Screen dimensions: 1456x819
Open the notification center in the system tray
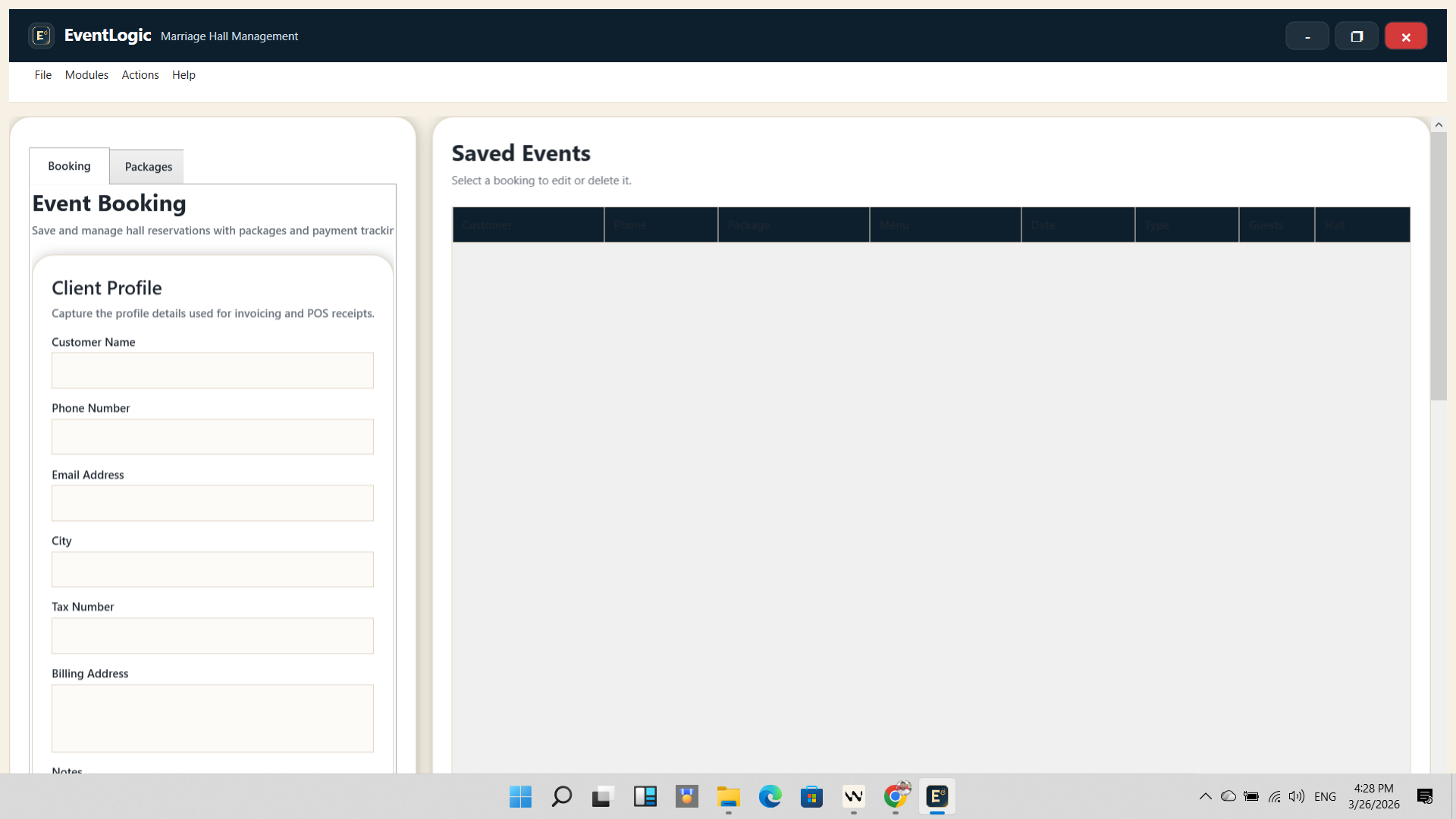coord(1424,796)
